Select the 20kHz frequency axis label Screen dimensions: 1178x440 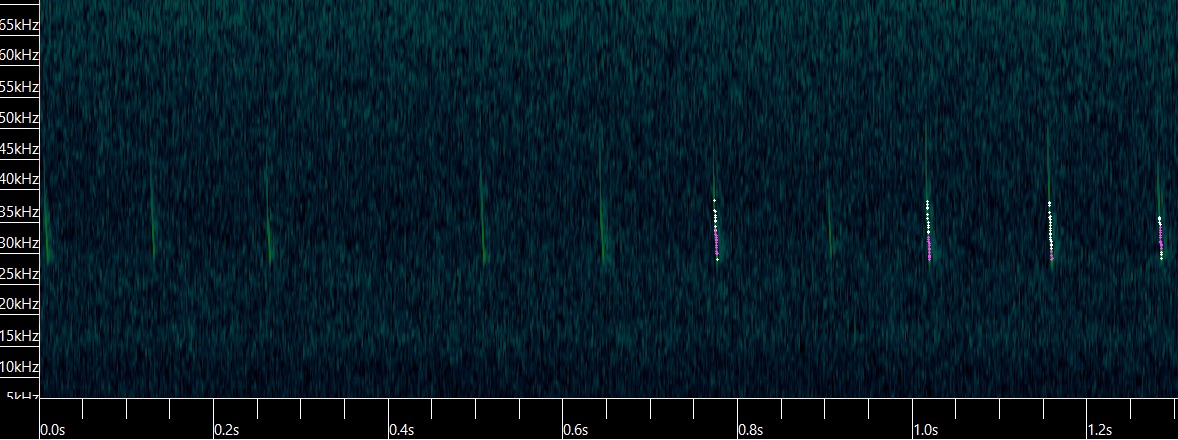[x=19, y=304]
